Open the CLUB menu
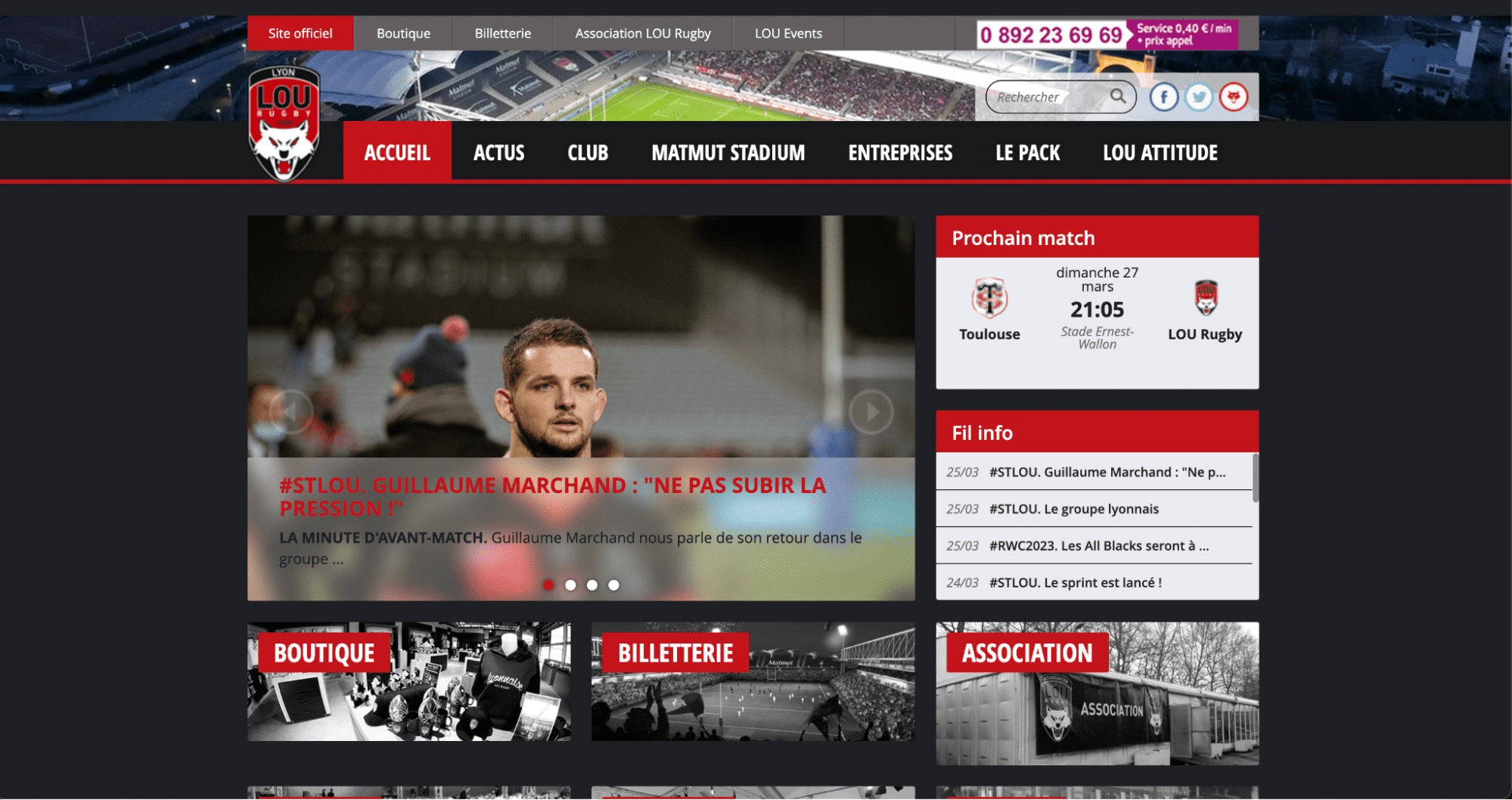Screen dimensions: 1512x800 point(588,153)
